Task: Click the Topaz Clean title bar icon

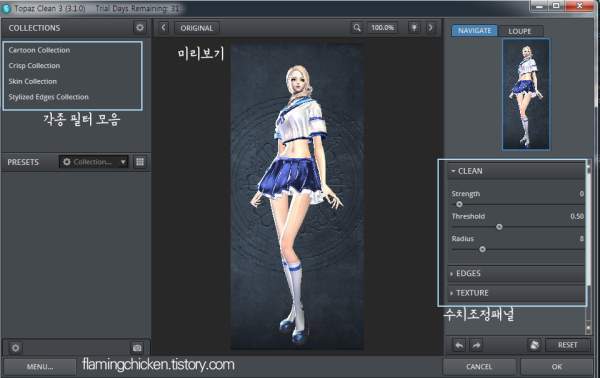Action: point(7,8)
